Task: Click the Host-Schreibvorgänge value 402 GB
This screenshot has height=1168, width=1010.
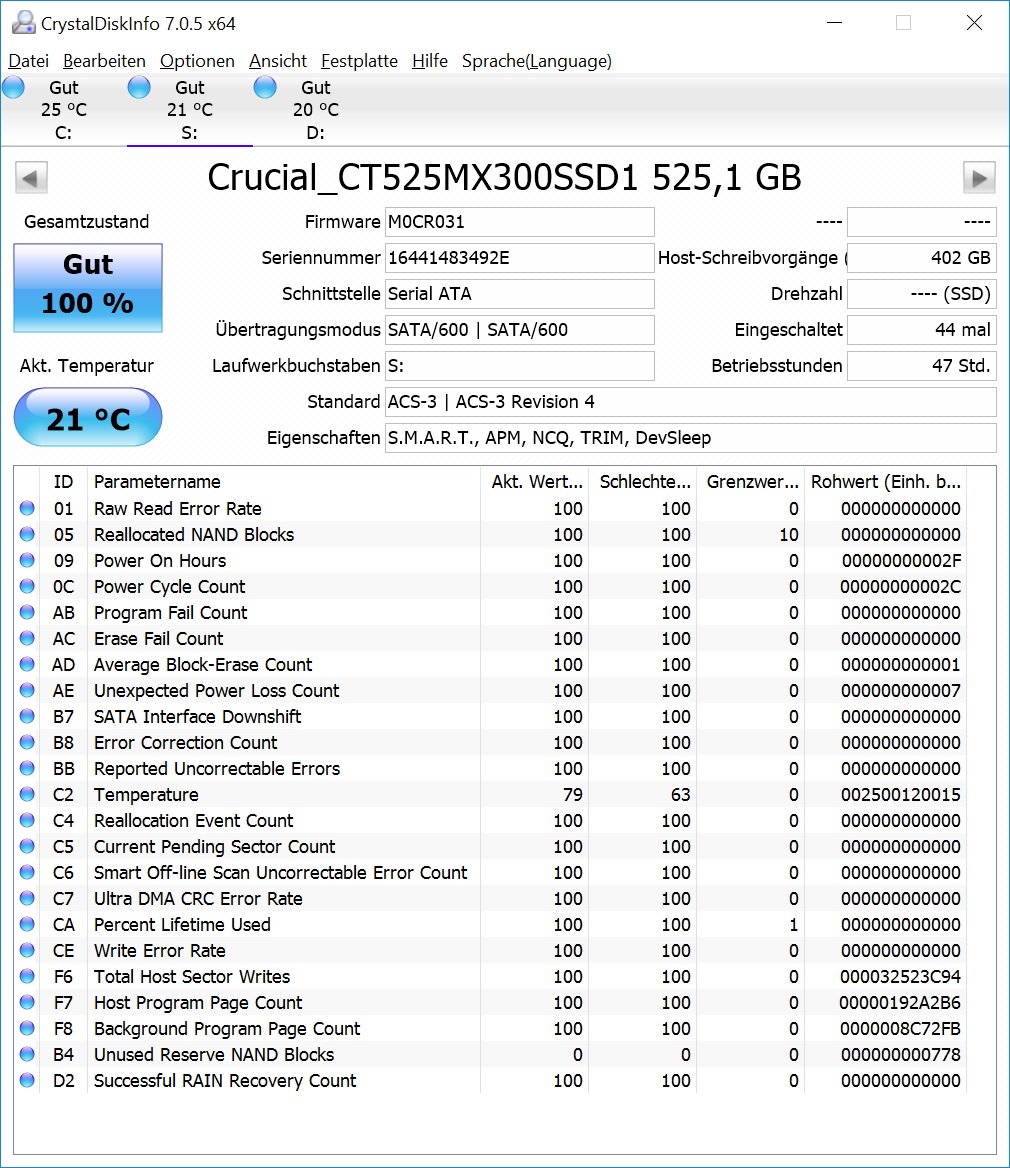Action: click(x=922, y=258)
